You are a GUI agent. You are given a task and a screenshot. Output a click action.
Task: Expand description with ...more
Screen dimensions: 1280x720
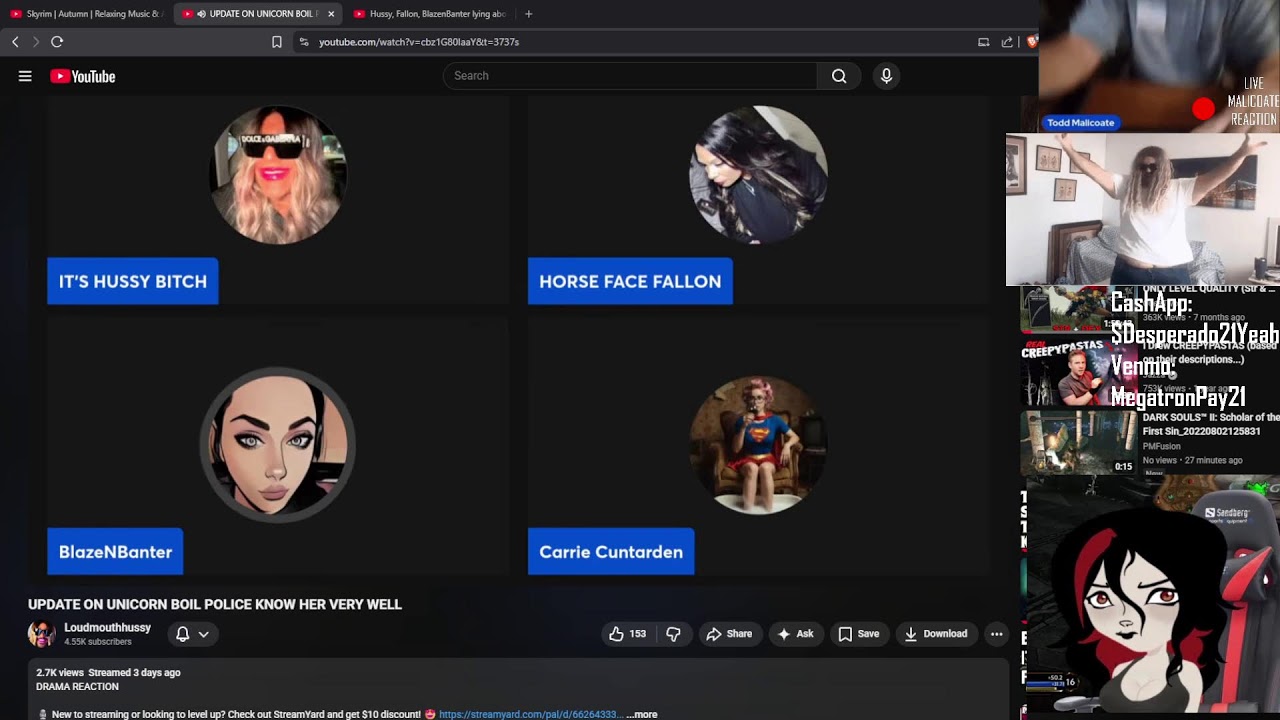coord(642,715)
